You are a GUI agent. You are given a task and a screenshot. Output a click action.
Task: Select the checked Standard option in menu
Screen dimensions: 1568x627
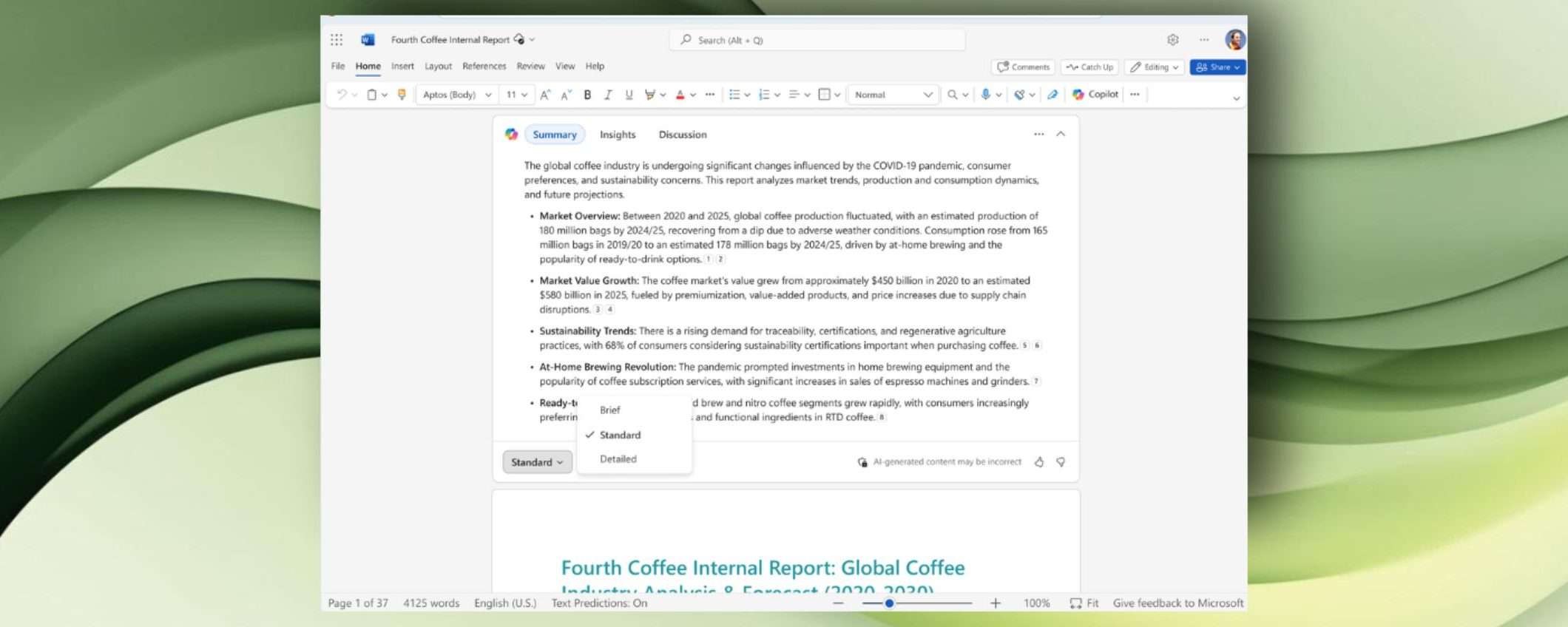pyautogui.click(x=620, y=435)
